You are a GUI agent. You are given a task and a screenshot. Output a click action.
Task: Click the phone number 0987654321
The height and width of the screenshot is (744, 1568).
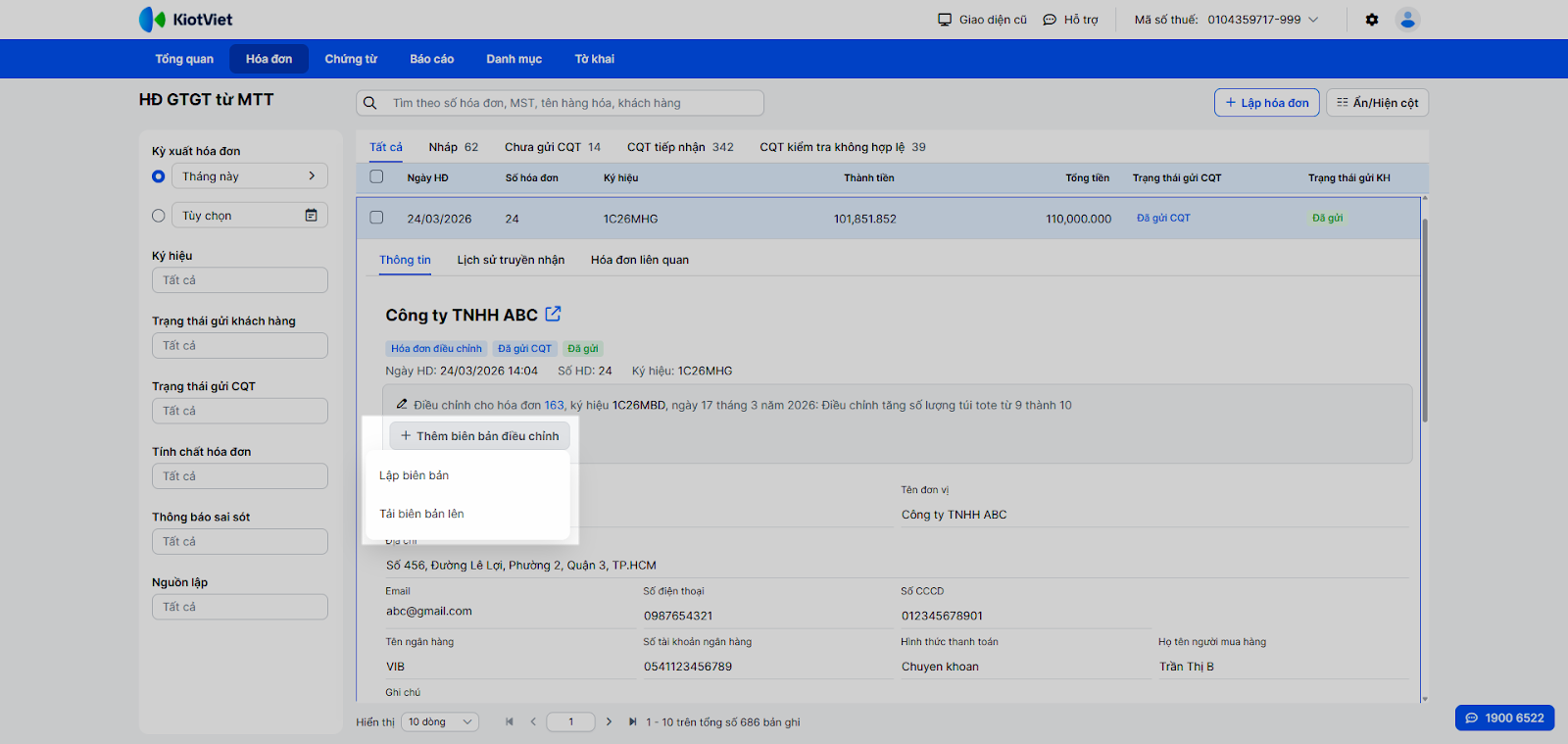(678, 616)
